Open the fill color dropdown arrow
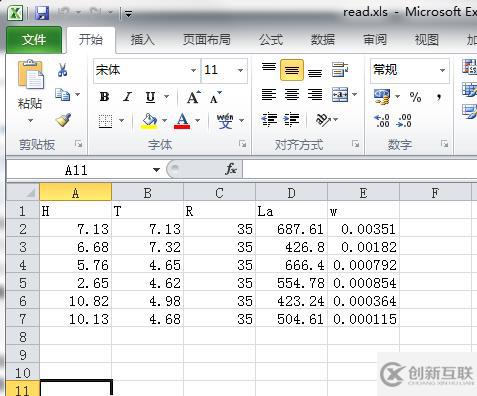 (x=165, y=120)
